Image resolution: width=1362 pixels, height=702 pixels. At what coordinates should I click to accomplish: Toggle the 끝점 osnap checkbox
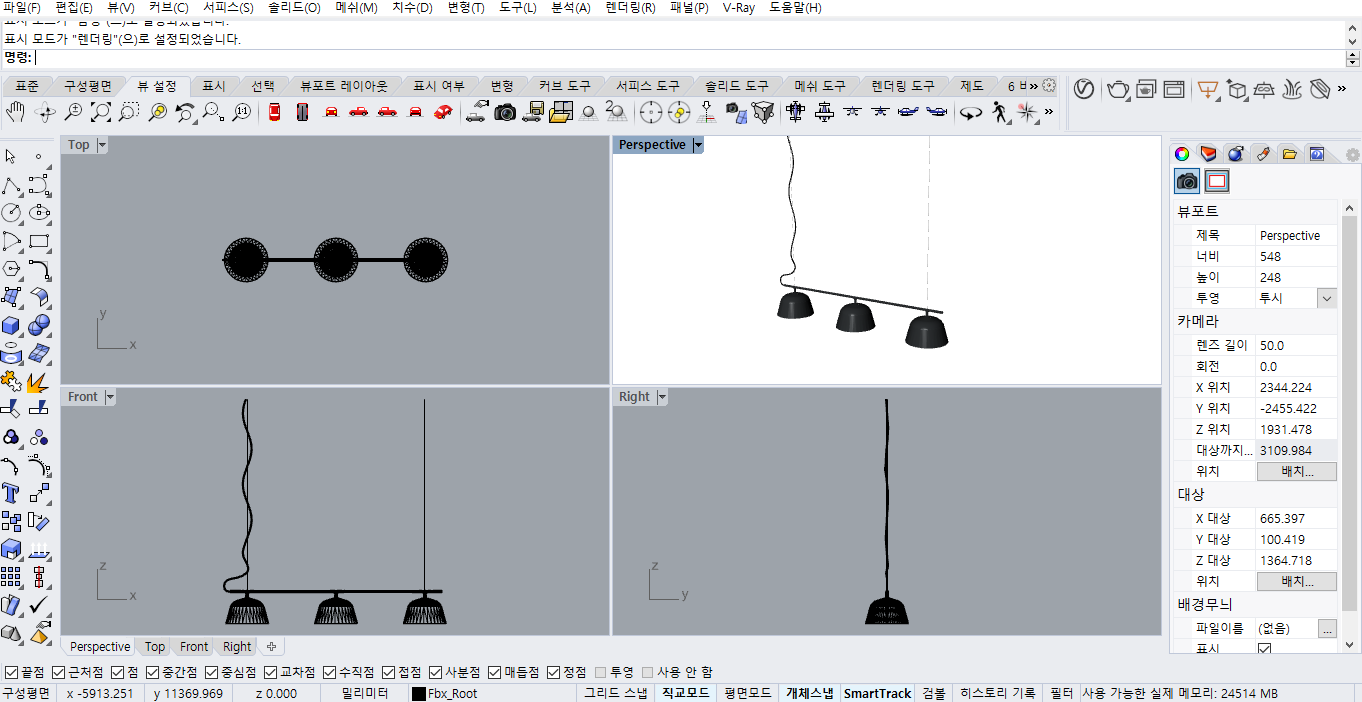pyautogui.click(x=11, y=672)
